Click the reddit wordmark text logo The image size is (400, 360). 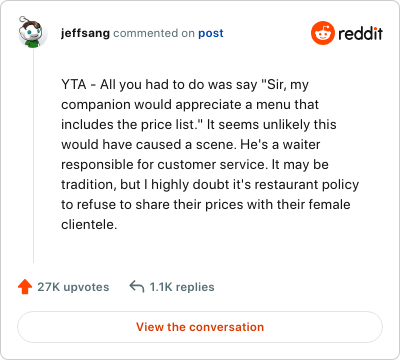pos(360,33)
